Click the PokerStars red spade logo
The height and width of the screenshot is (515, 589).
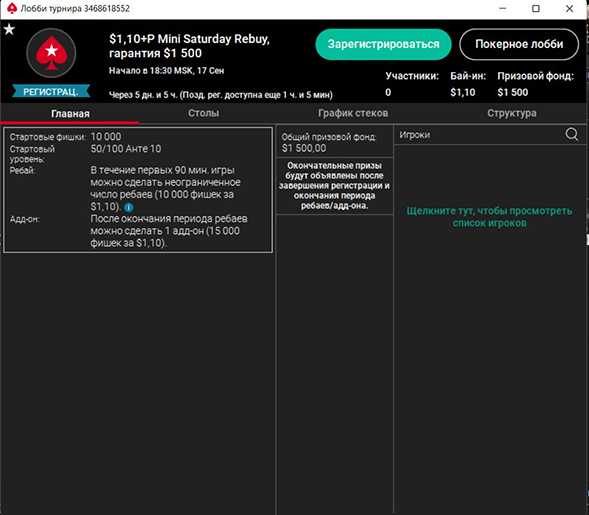coord(51,53)
